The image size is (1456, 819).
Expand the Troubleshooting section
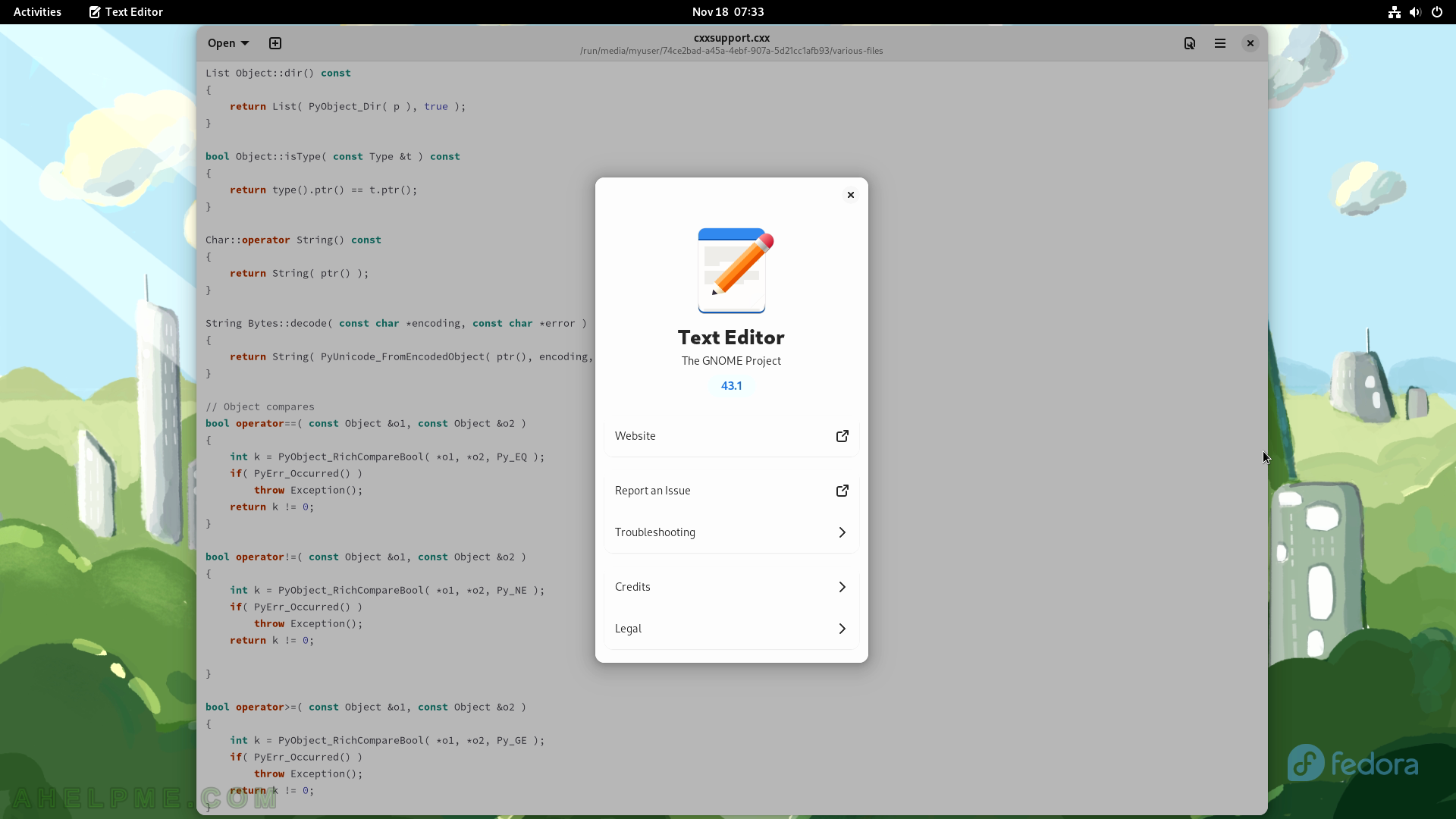tap(732, 532)
